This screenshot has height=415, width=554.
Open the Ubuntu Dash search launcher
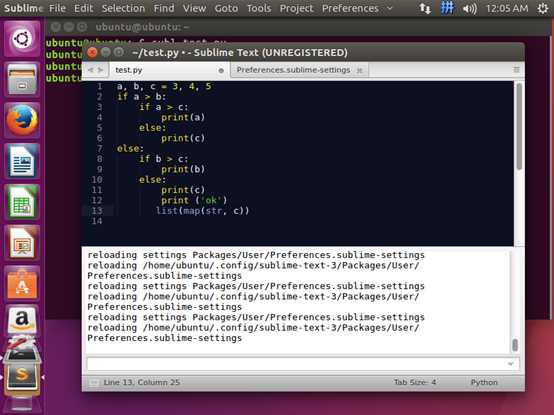(22, 38)
